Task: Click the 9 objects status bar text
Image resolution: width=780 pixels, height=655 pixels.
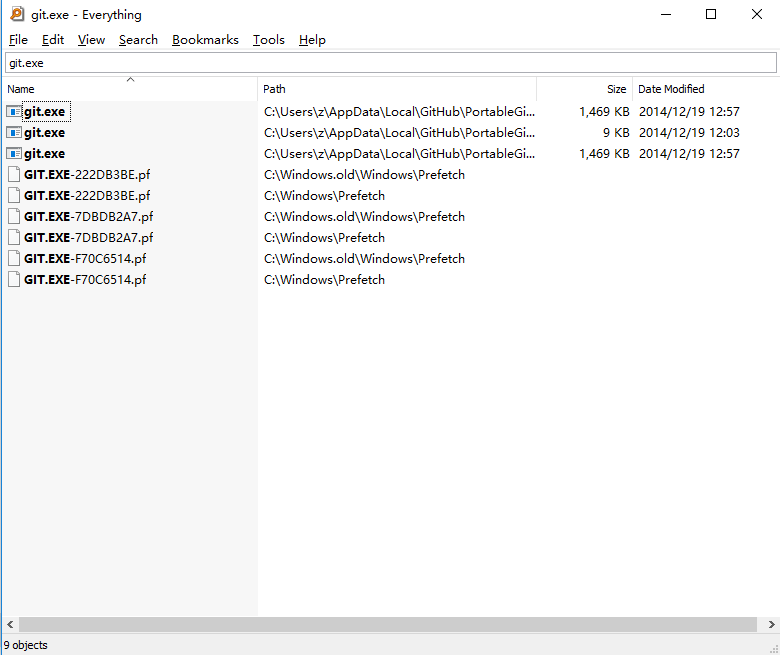Action: [26, 645]
